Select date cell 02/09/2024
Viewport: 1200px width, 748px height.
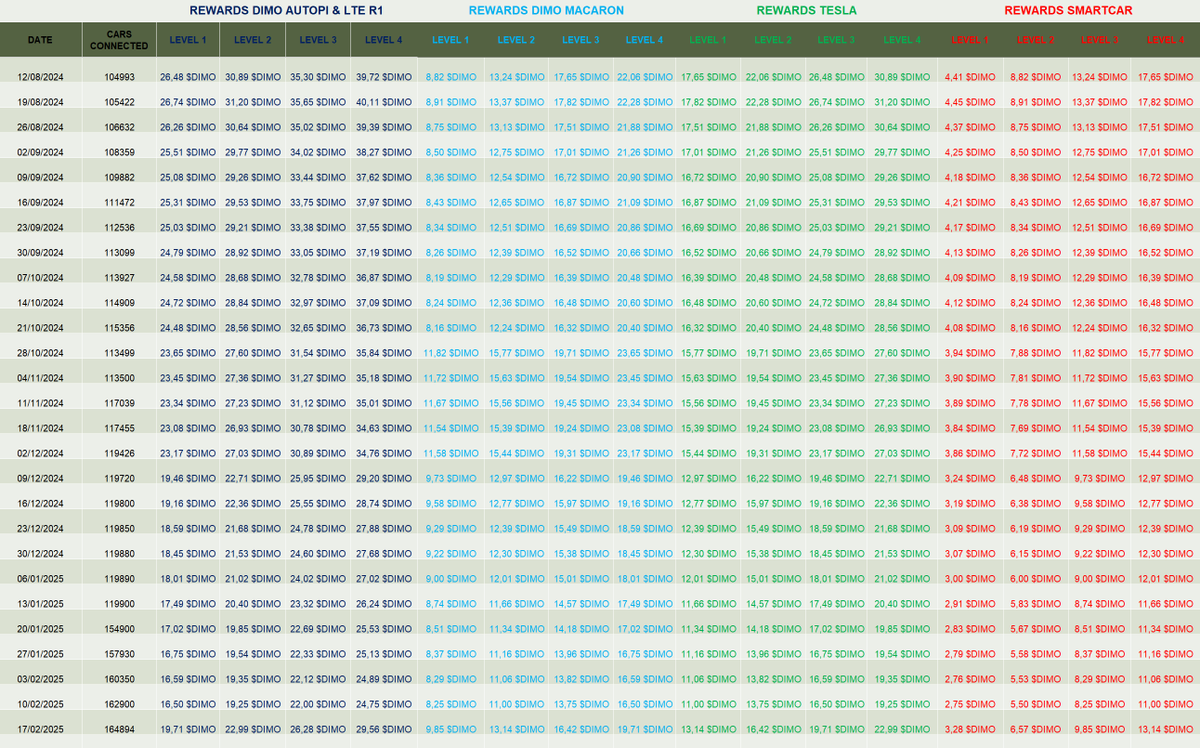tap(40, 152)
